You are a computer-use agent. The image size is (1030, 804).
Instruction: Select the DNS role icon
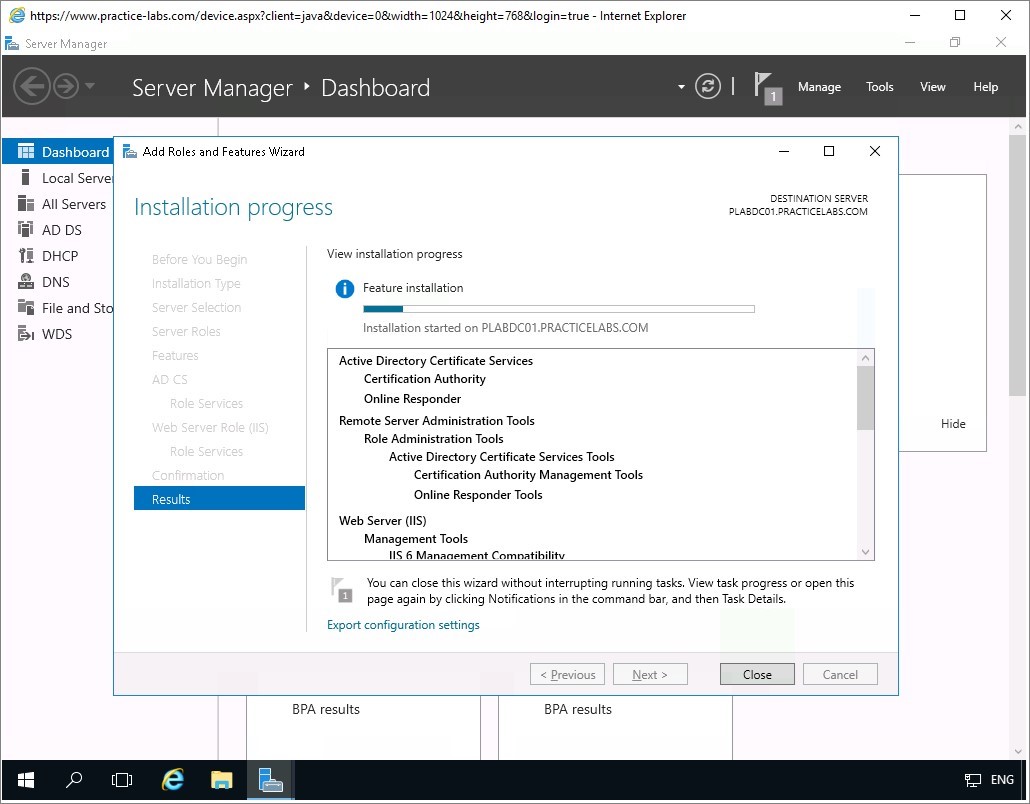click(x=26, y=282)
